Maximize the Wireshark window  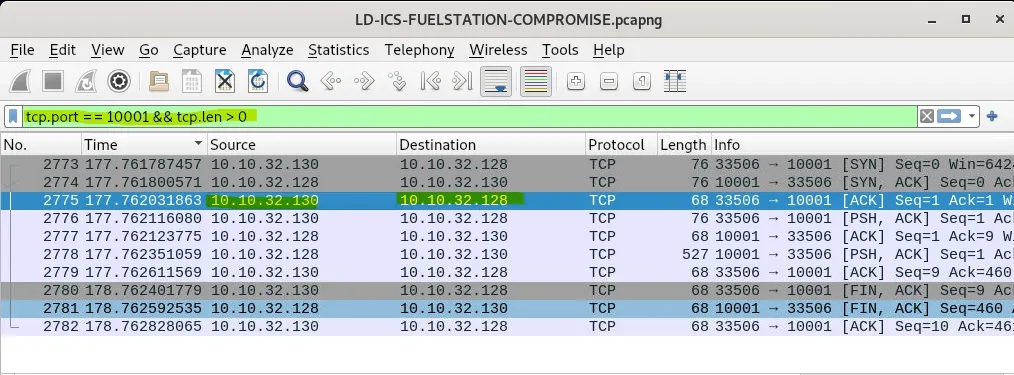pyautogui.click(x=965, y=19)
